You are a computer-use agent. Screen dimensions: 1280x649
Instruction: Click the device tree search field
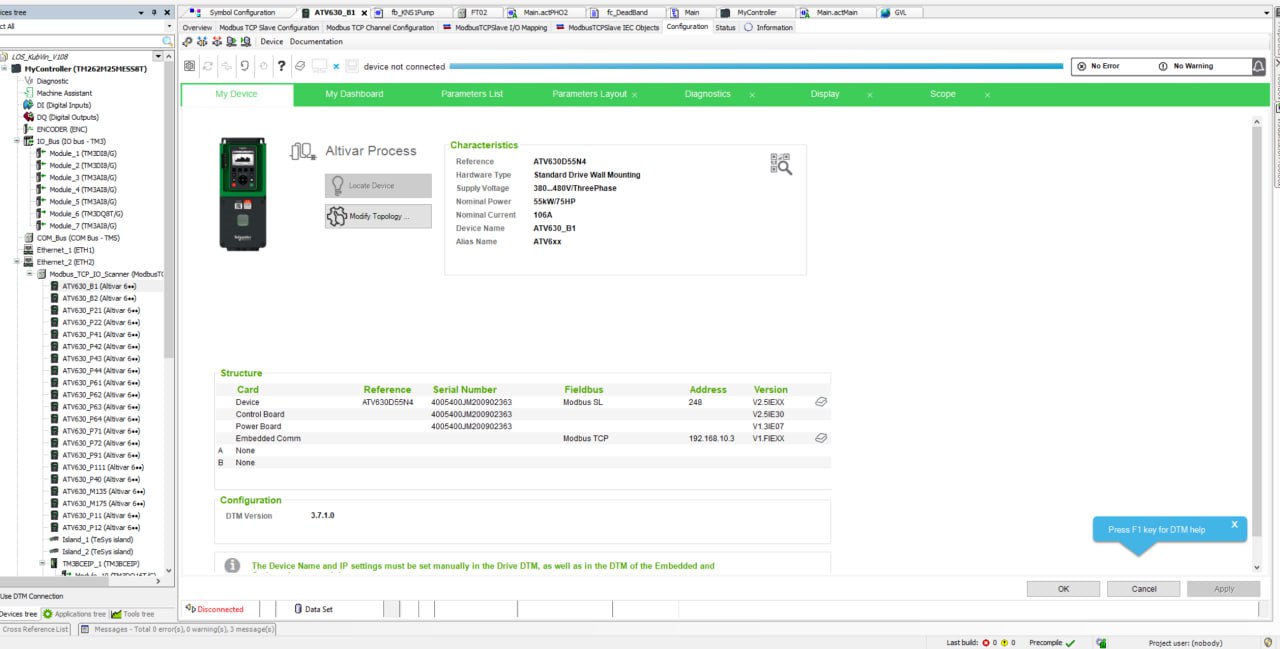click(80, 41)
